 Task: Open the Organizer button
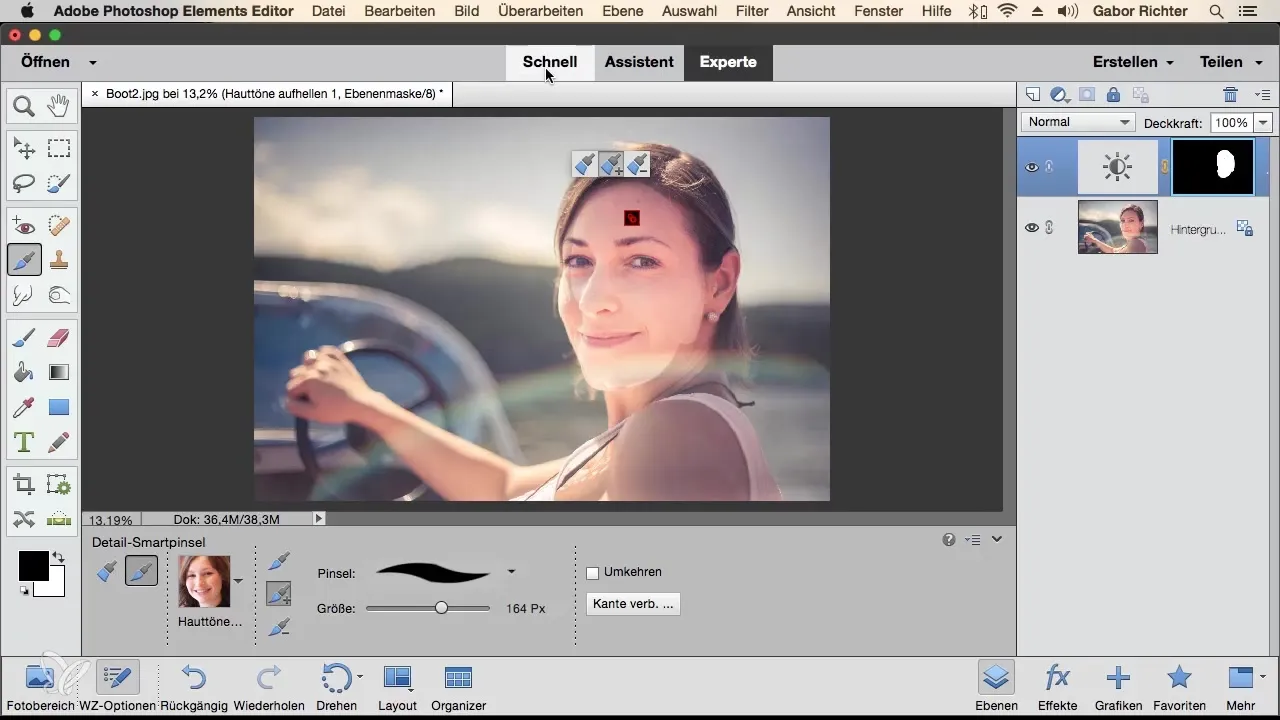[458, 685]
